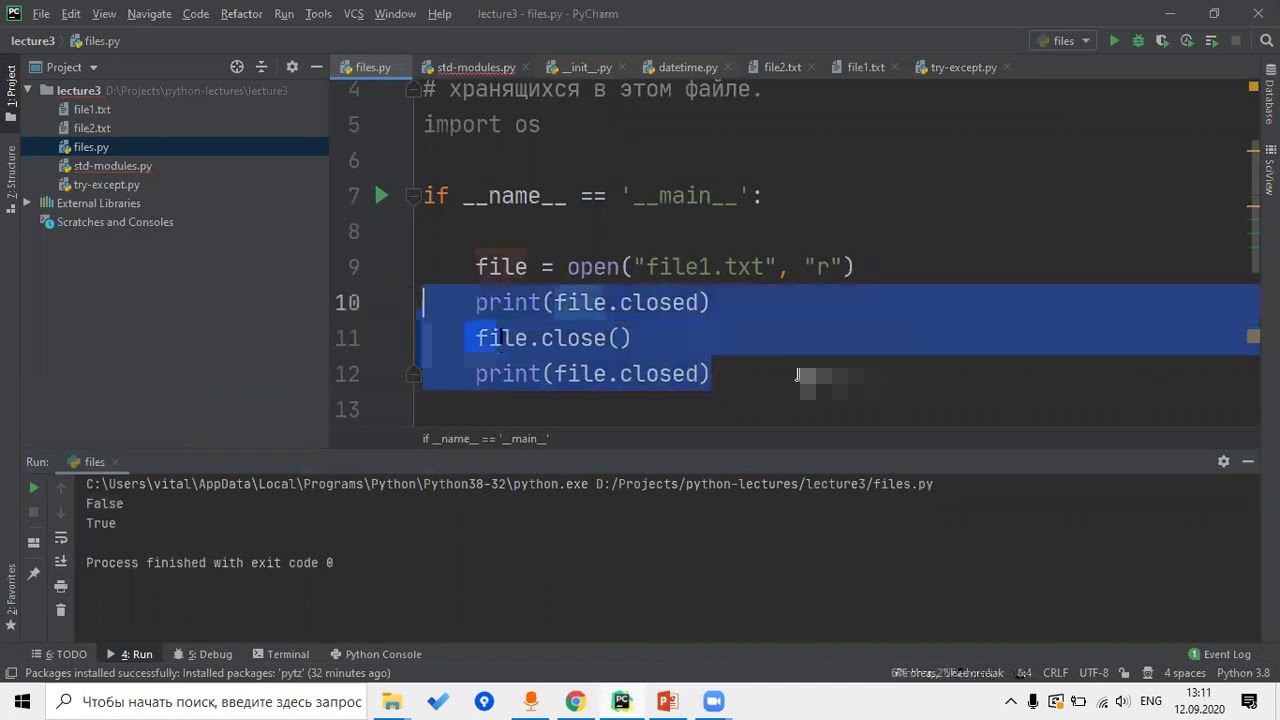This screenshot has width=1280, height=720.
Task: Switch to file2.txt editor tab
Action: (782, 67)
